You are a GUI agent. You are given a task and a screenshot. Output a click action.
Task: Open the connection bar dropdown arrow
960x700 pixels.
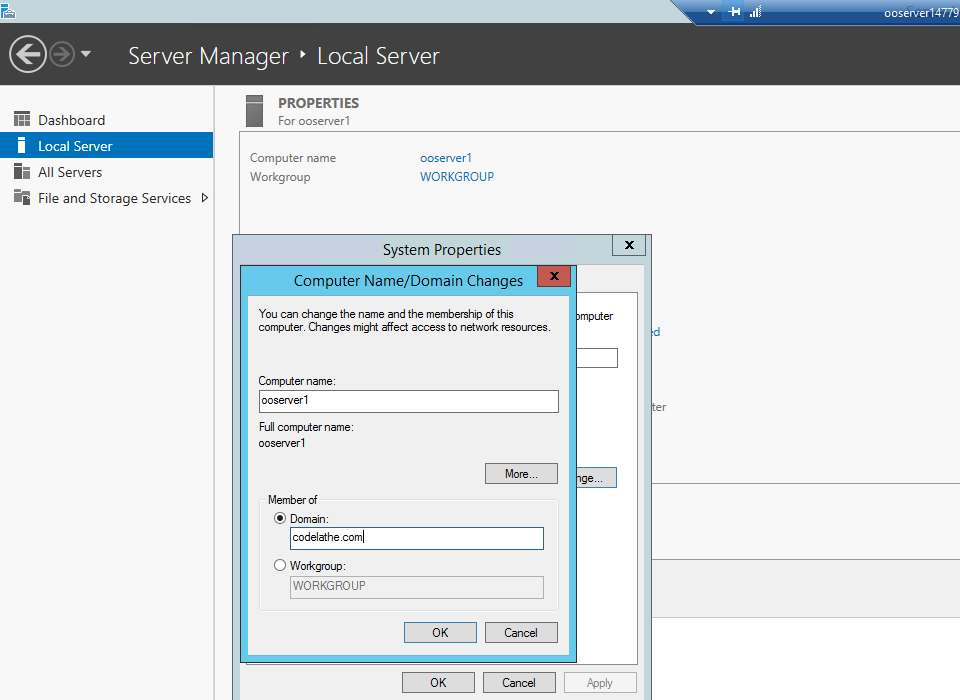(711, 12)
